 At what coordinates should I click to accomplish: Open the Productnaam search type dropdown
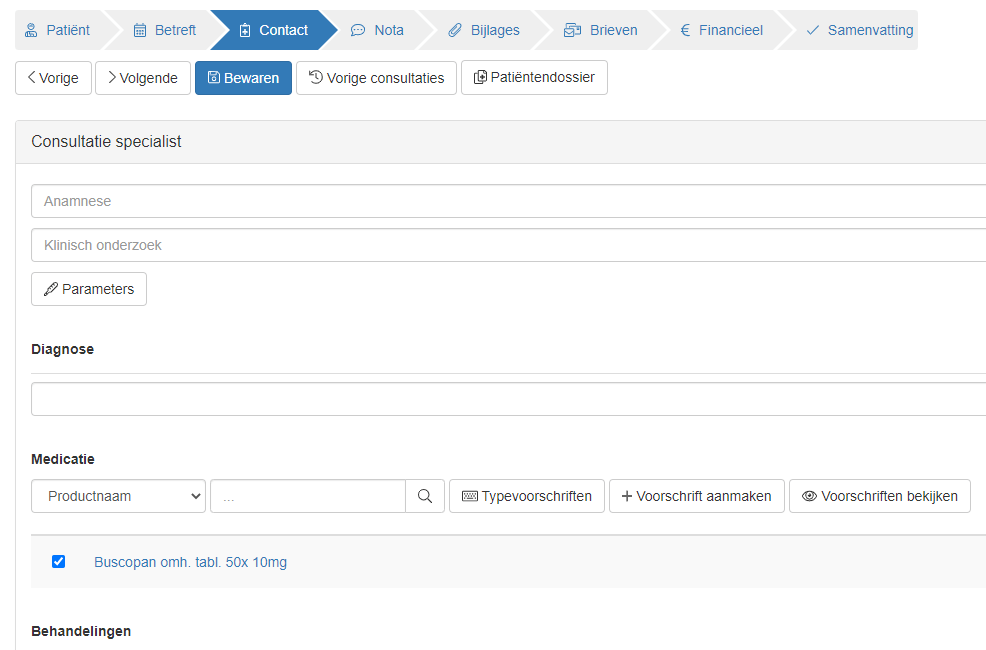pyautogui.click(x=118, y=496)
